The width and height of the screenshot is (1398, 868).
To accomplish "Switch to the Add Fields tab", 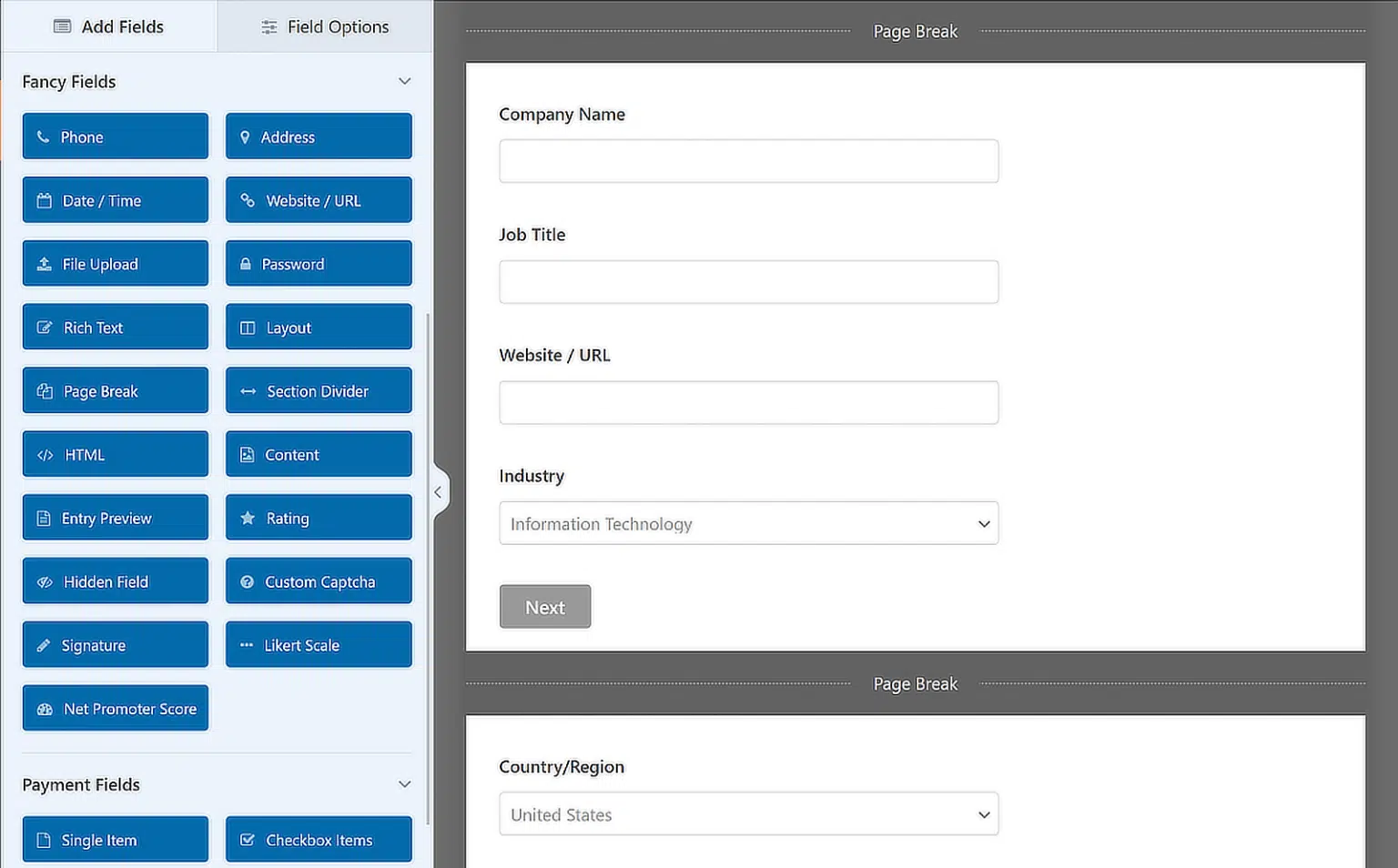I will (x=108, y=26).
